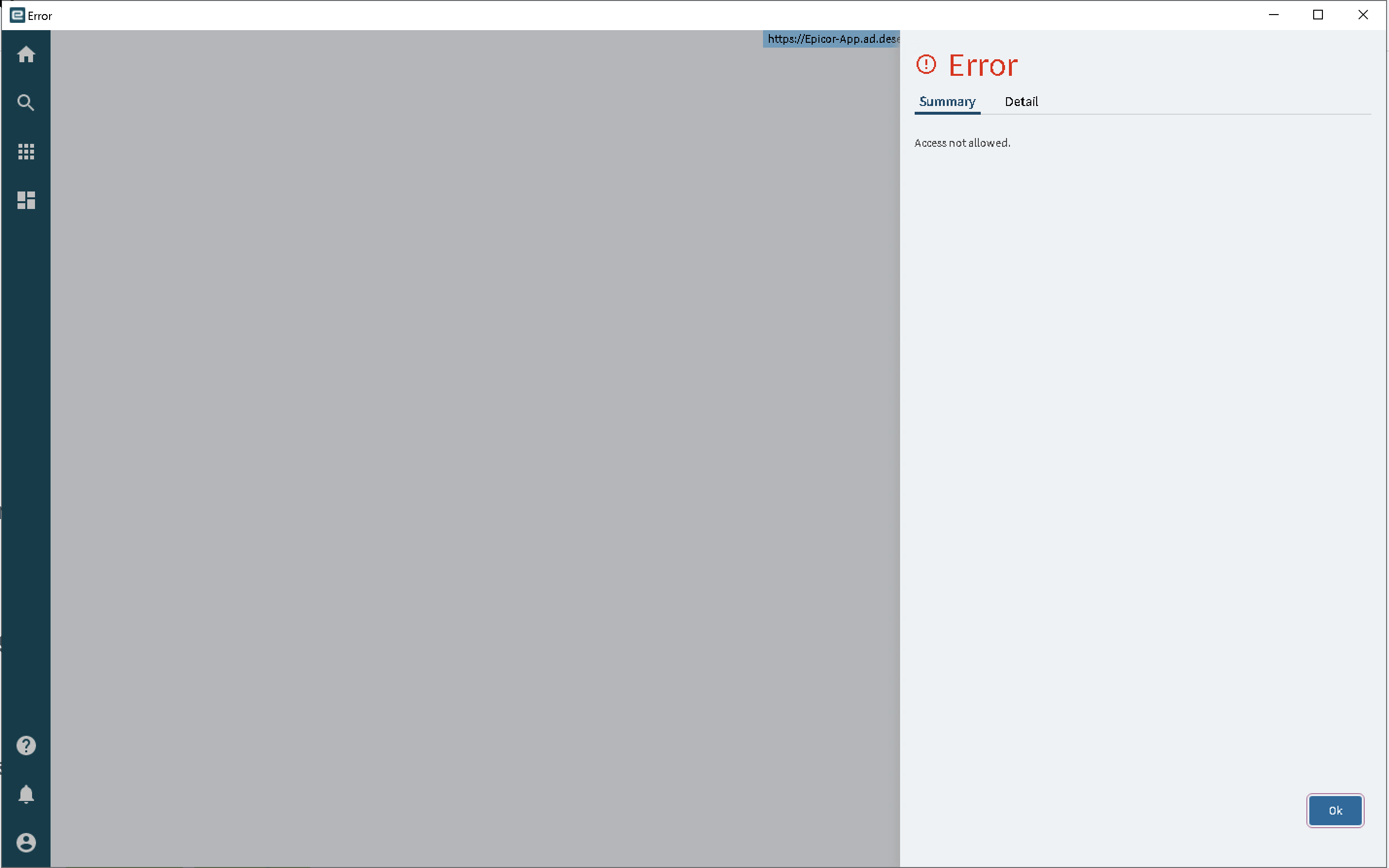Open notifications via the bell icon
The width and height of the screenshot is (1389, 868).
(x=26, y=794)
